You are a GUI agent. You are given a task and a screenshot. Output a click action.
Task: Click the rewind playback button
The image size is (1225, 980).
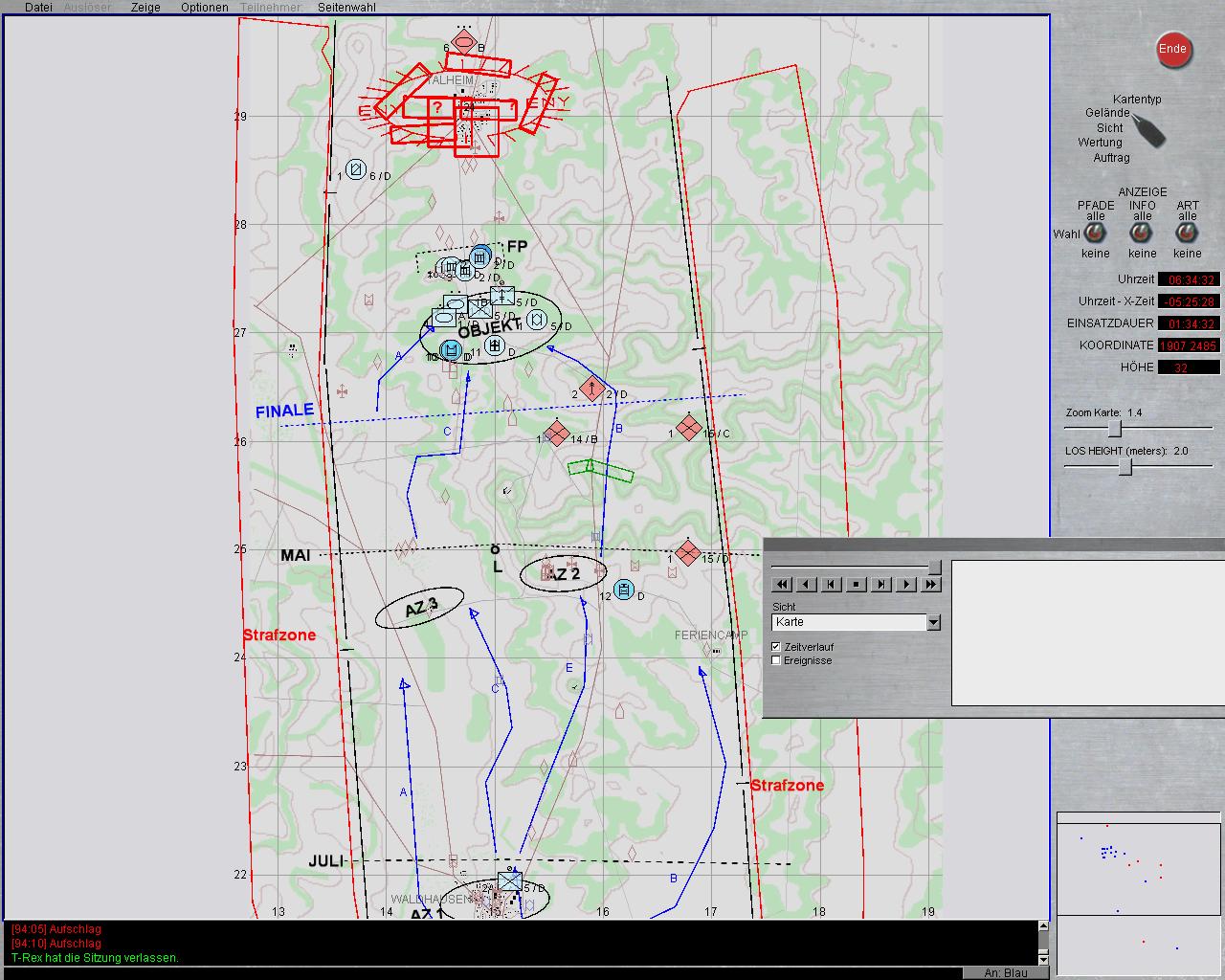click(782, 584)
